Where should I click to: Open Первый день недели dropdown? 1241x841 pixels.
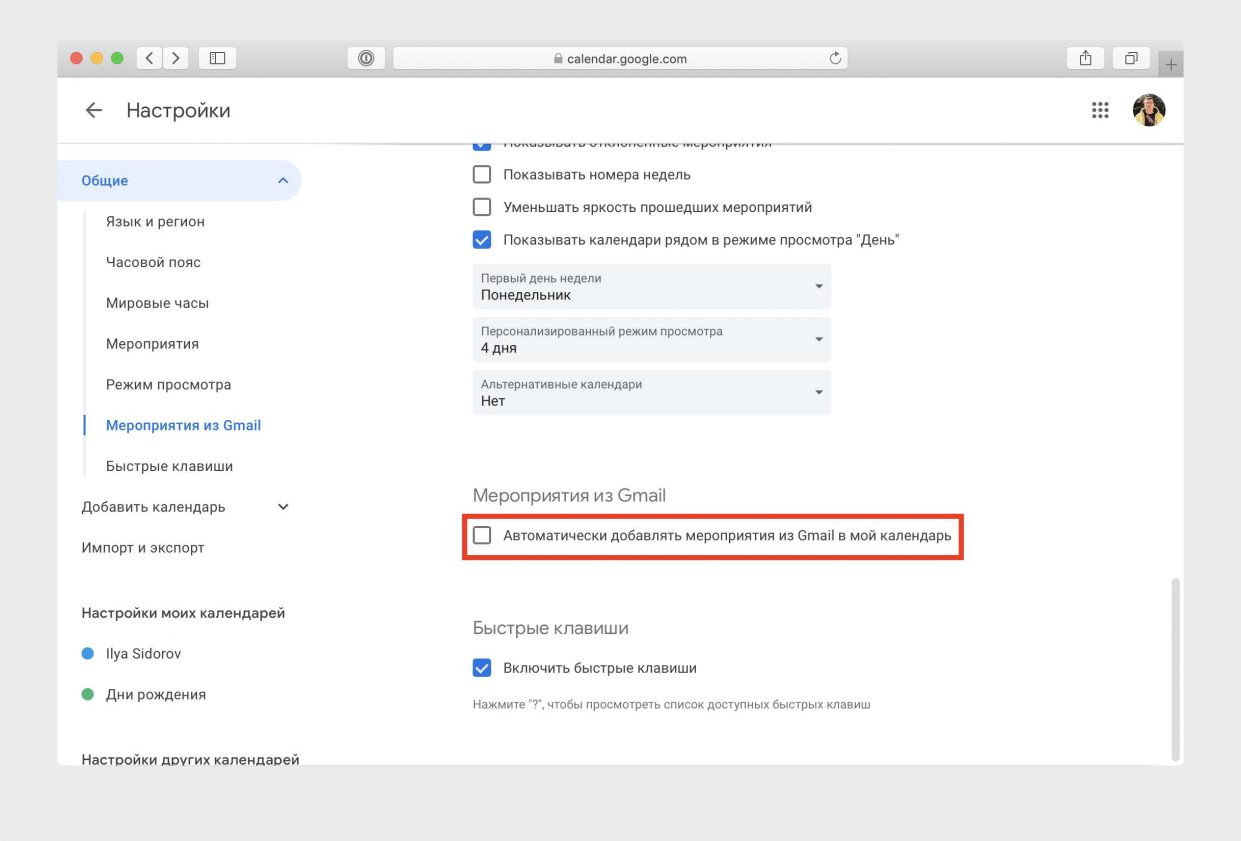coord(651,287)
